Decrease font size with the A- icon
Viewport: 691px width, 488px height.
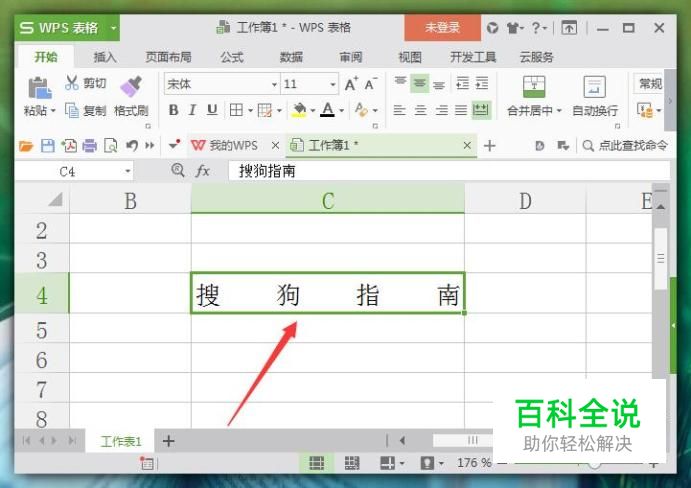[x=370, y=84]
